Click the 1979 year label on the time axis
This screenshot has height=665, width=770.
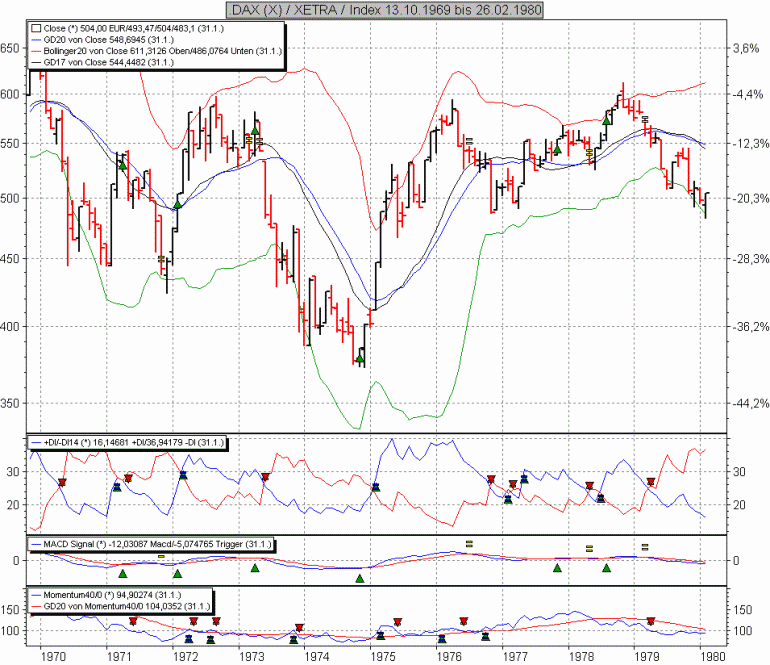click(647, 657)
